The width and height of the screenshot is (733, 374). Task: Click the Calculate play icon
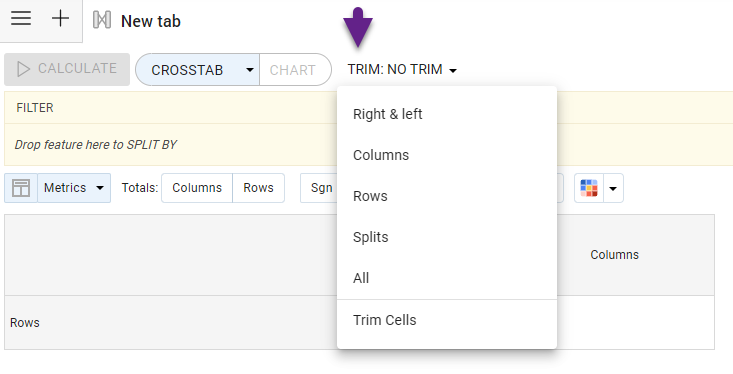click(23, 69)
